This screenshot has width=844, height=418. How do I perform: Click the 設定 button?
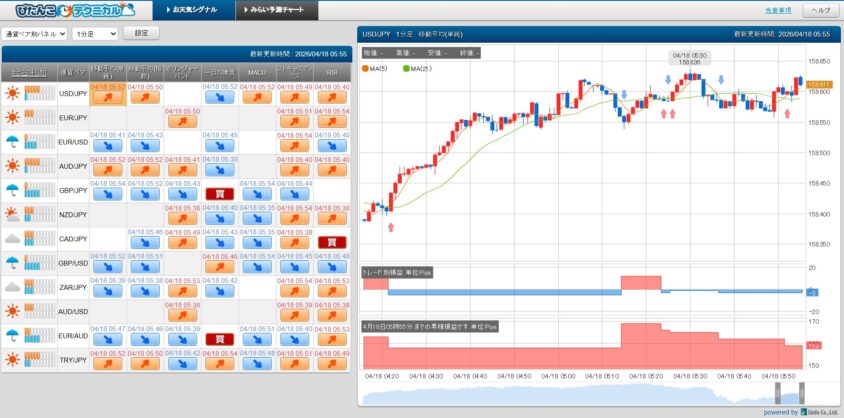(x=141, y=33)
